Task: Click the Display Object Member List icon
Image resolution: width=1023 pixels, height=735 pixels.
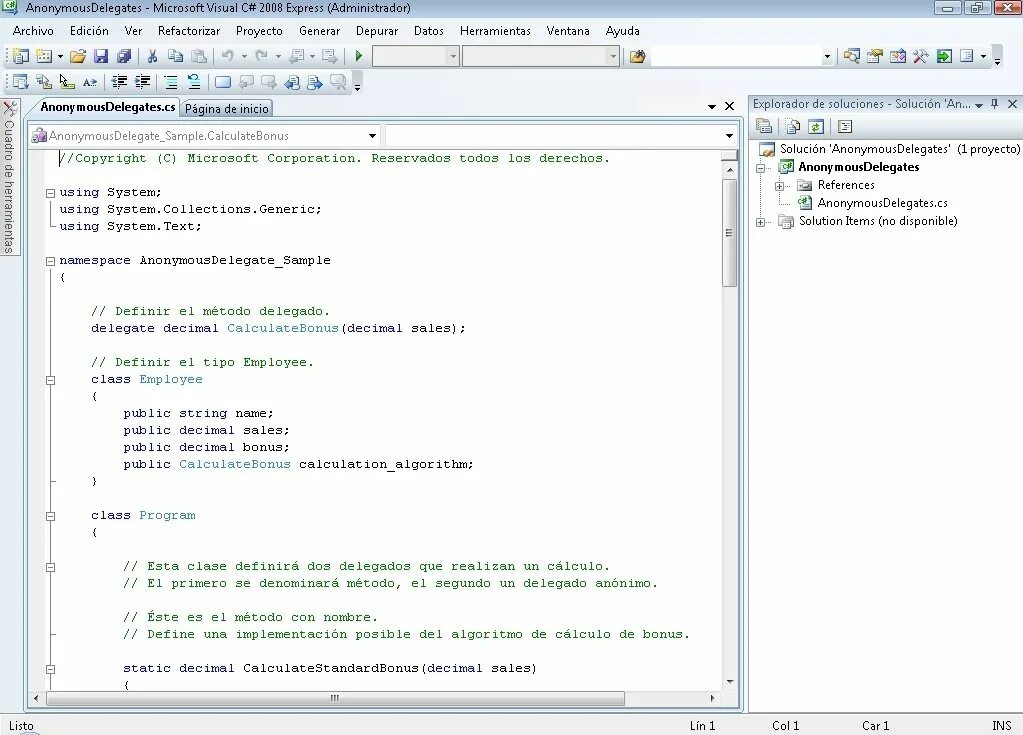Action: [20, 82]
